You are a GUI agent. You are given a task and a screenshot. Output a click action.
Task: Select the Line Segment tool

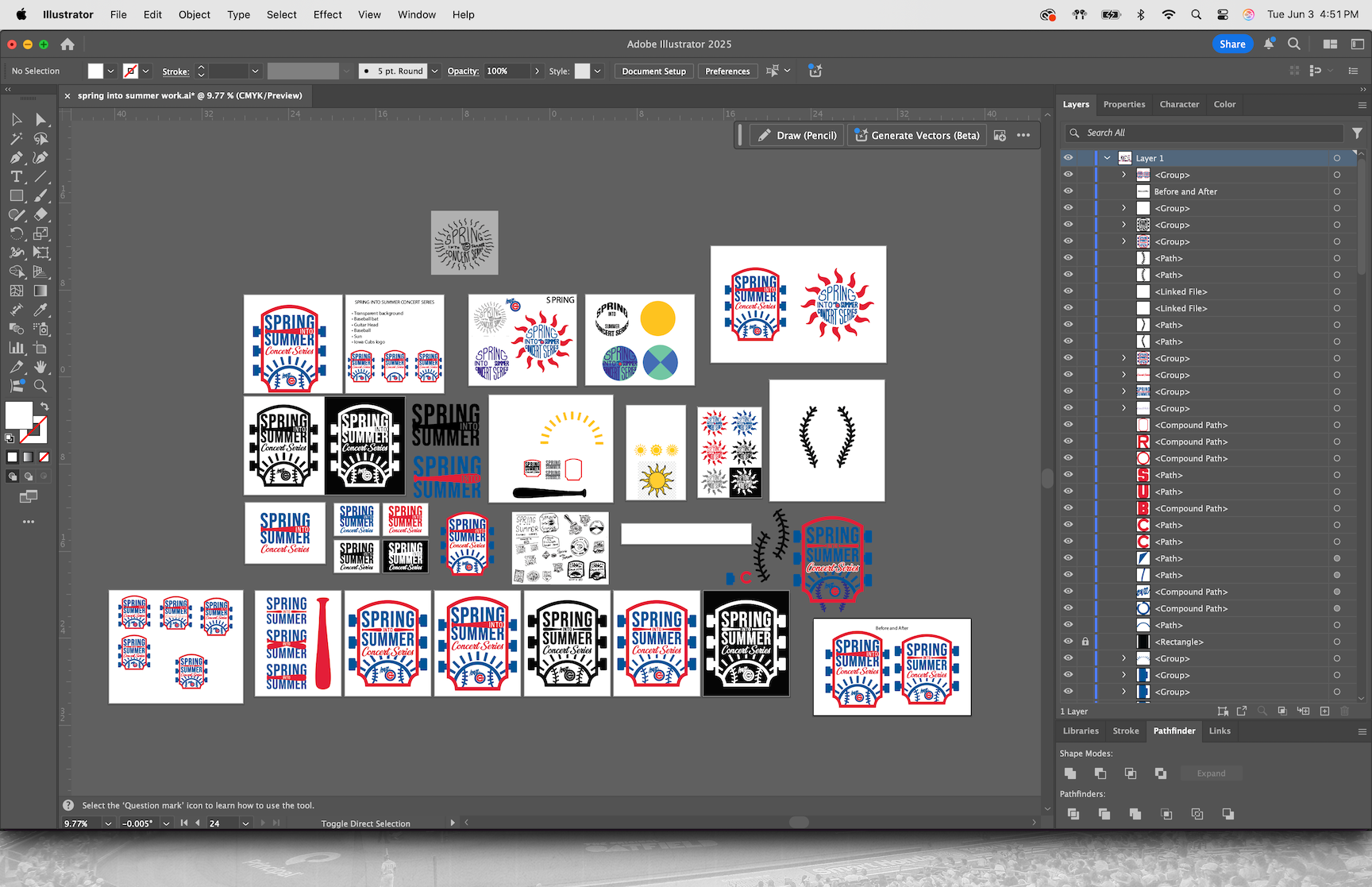40,177
